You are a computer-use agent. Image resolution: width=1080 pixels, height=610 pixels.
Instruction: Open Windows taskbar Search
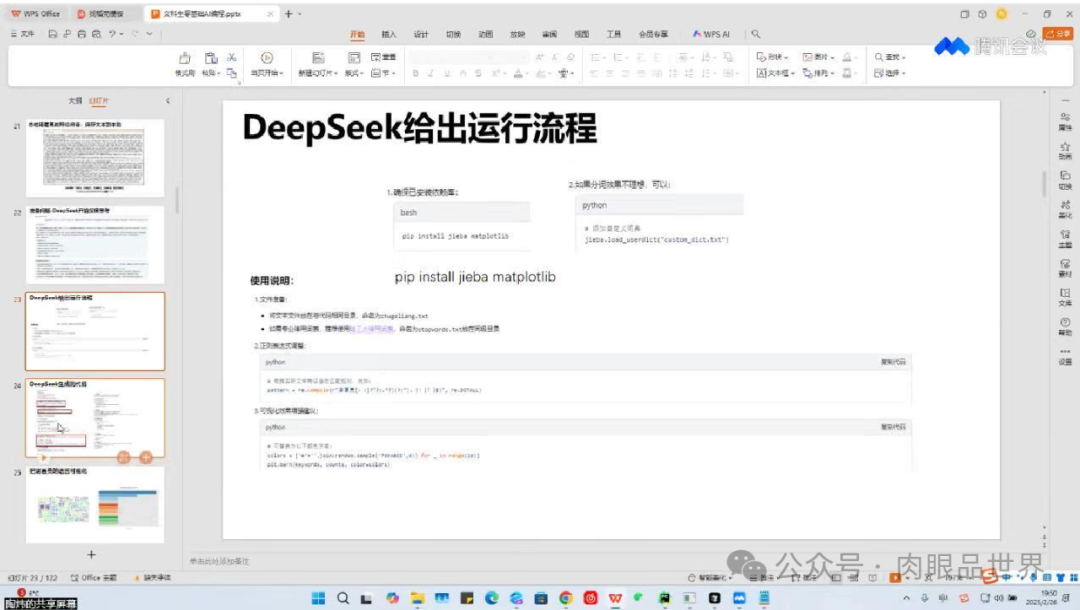342,598
